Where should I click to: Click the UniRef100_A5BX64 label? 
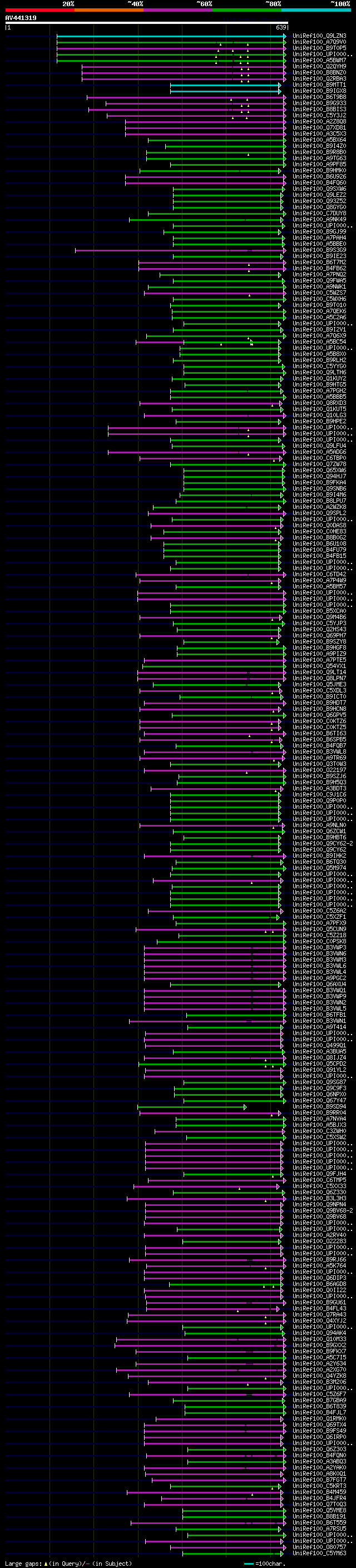click(319, 140)
